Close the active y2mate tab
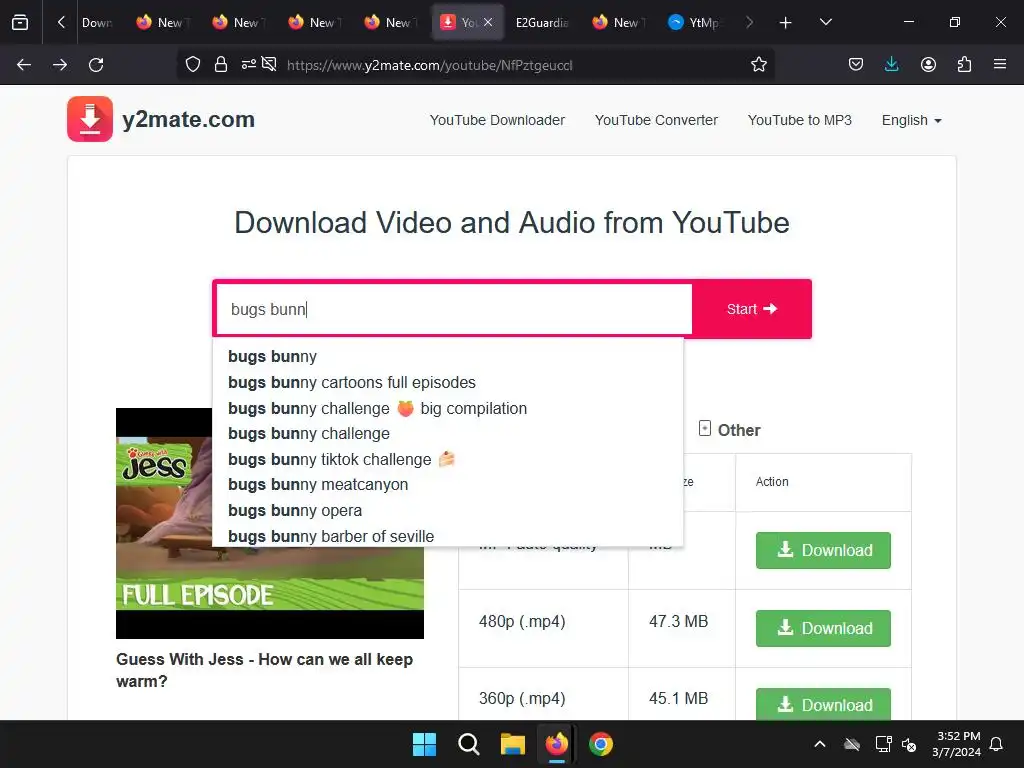This screenshot has width=1024, height=768. tap(488, 22)
